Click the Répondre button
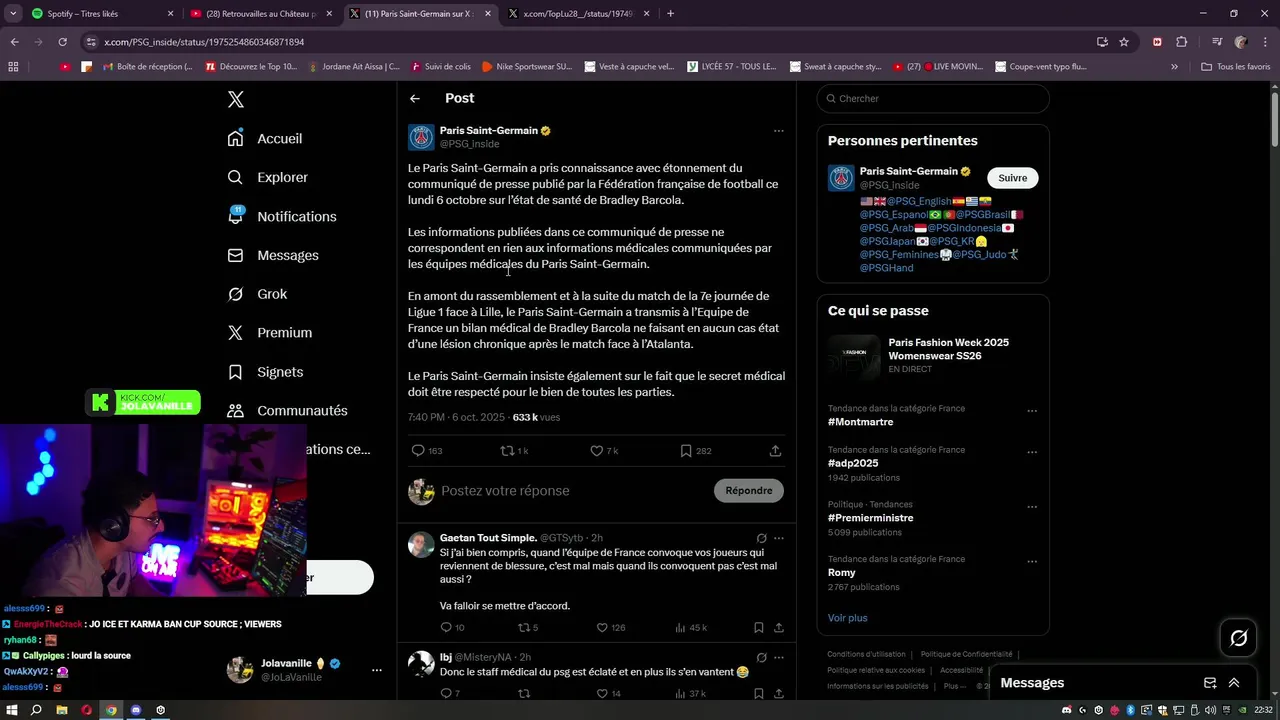1280x720 pixels. coord(749,490)
